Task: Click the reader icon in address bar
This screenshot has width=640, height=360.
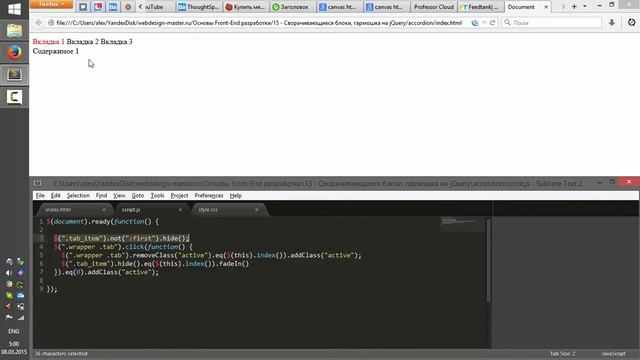Action: pyautogui.click(x=475, y=23)
